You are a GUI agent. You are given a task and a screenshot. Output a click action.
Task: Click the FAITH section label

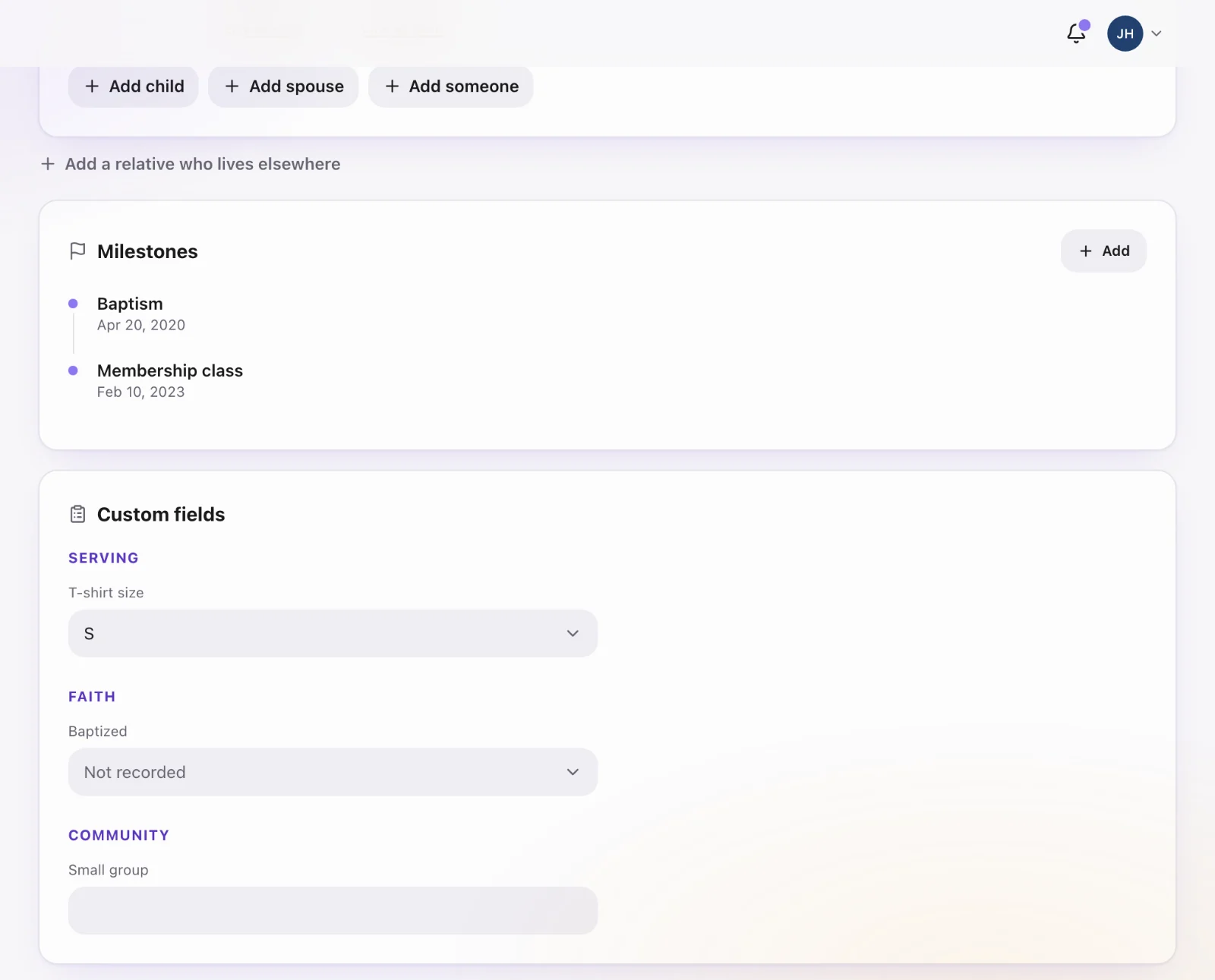click(92, 697)
